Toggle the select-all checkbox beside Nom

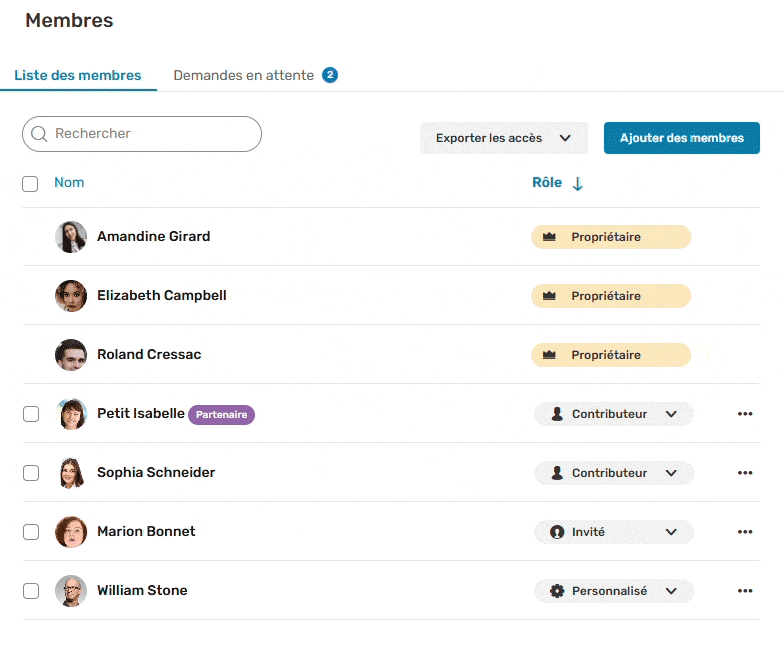30,184
